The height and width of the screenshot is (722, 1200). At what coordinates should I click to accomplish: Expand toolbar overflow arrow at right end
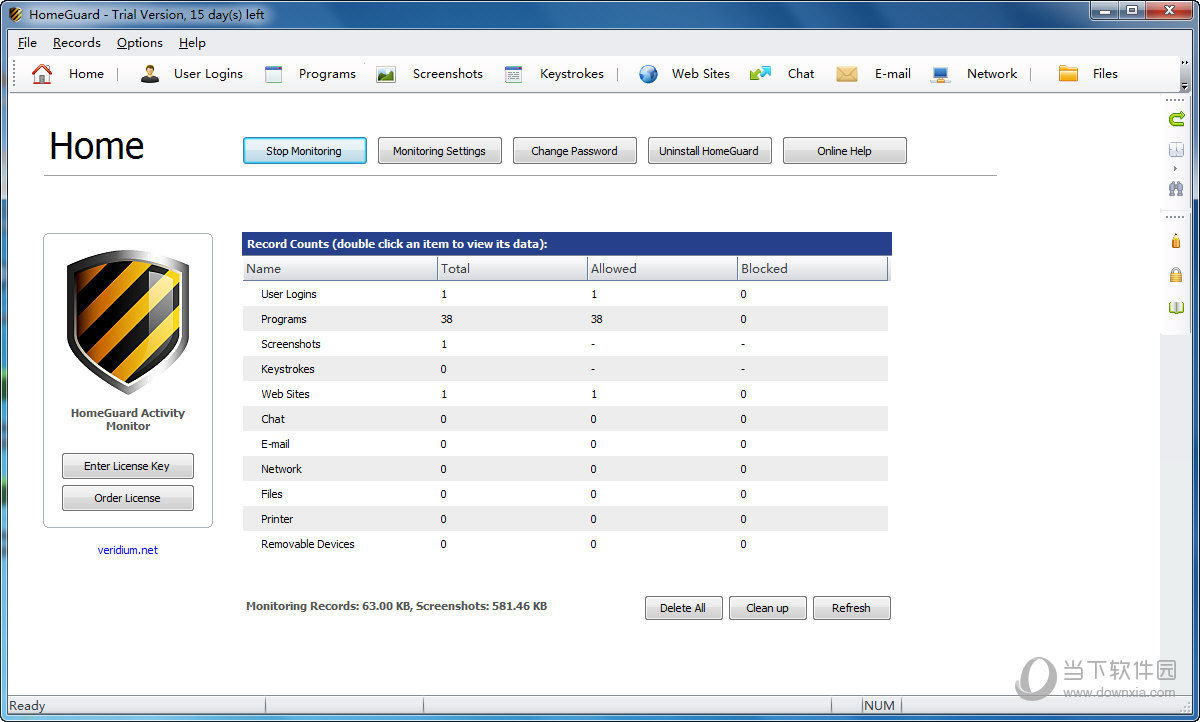[1185, 86]
